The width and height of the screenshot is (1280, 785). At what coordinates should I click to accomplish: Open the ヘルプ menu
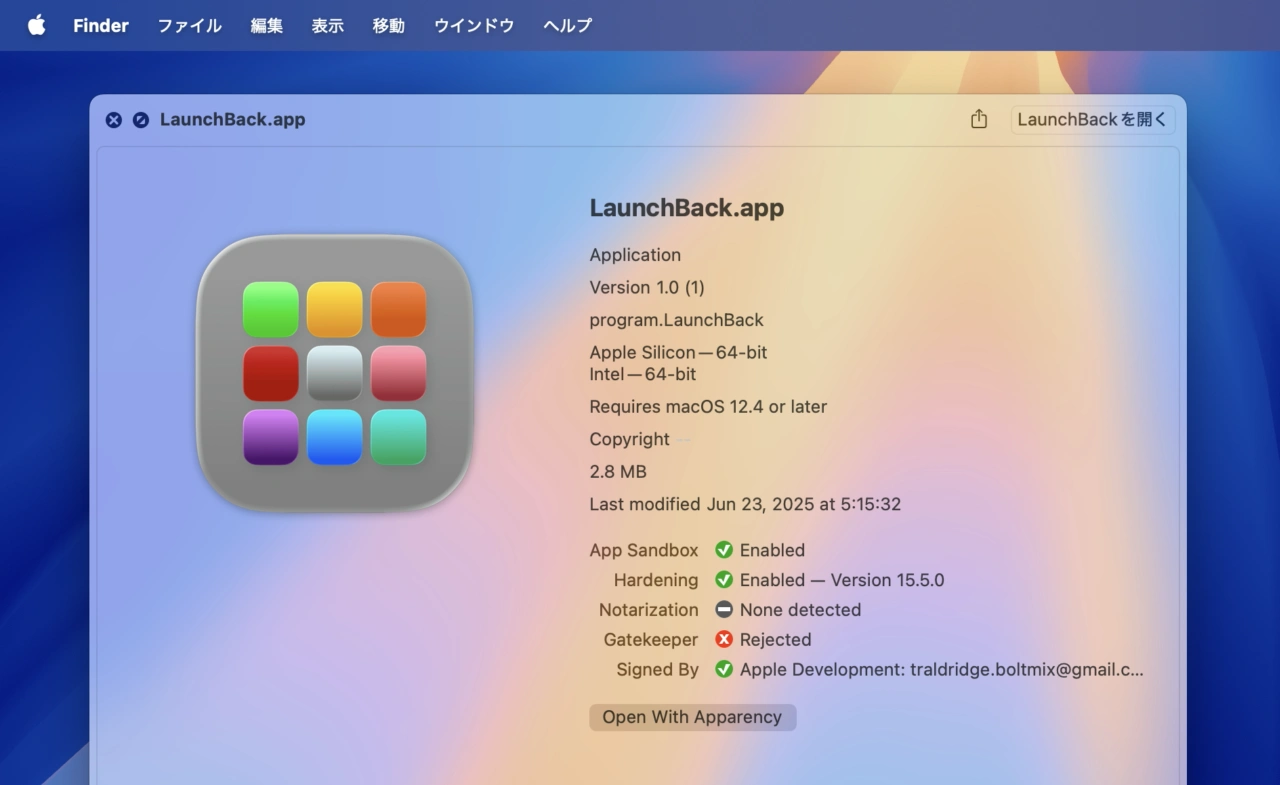click(567, 26)
